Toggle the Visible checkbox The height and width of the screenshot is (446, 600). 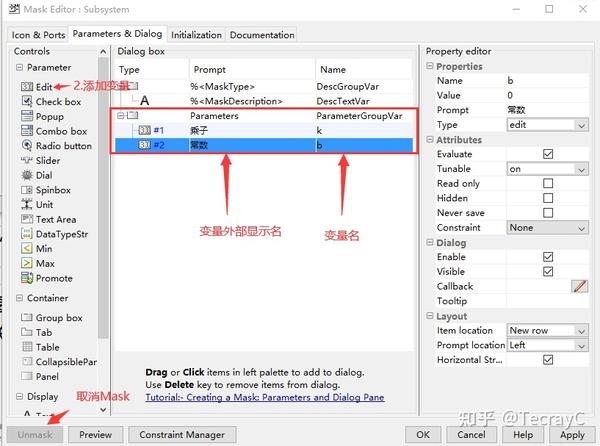(x=548, y=272)
